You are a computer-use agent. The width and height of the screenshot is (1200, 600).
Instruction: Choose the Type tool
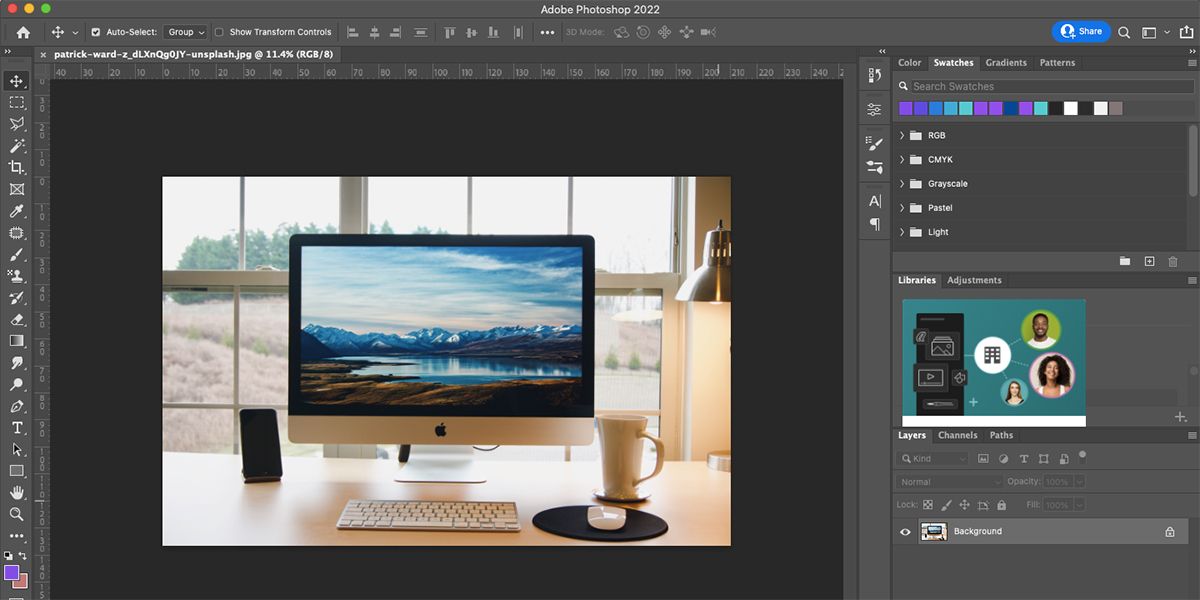[16, 428]
